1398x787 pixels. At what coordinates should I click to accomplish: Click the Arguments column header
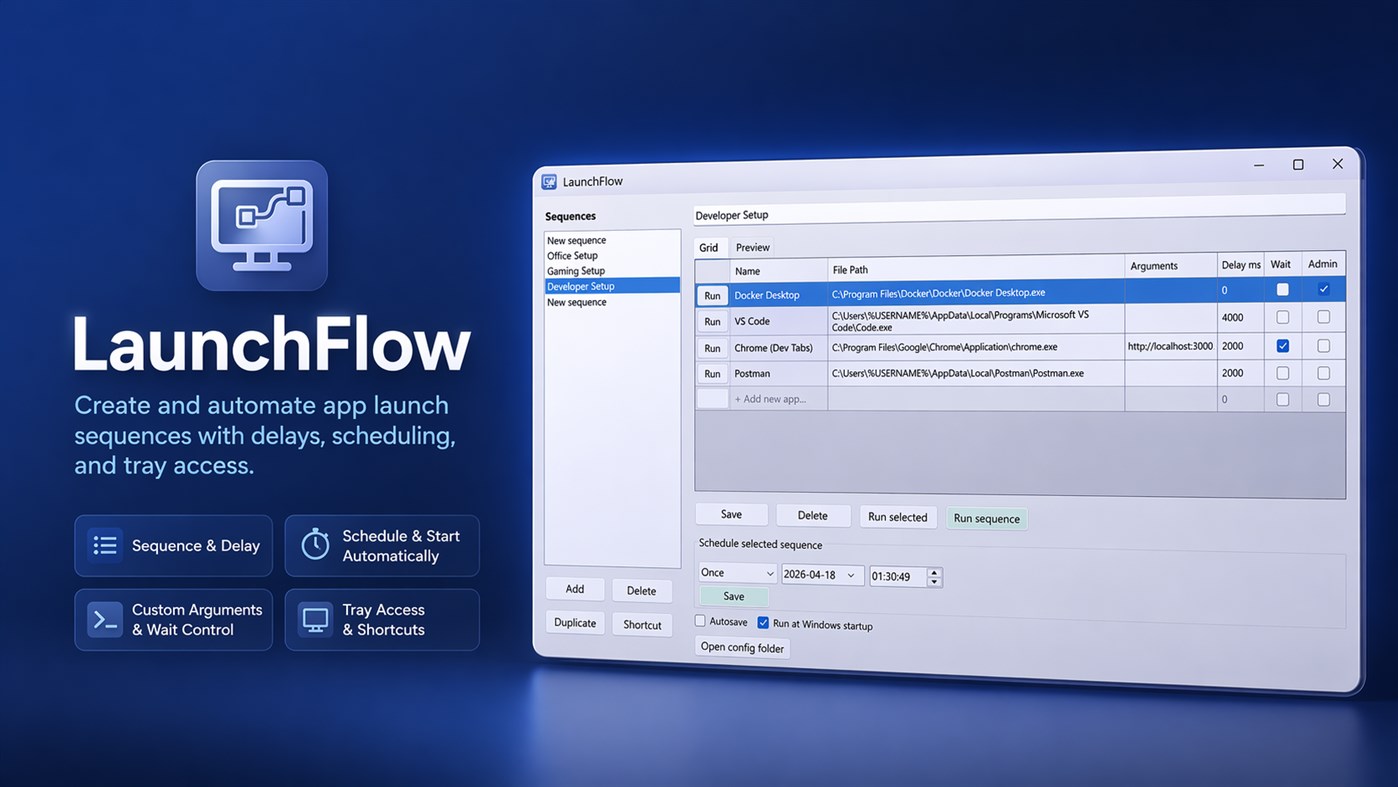point(1170,266)
